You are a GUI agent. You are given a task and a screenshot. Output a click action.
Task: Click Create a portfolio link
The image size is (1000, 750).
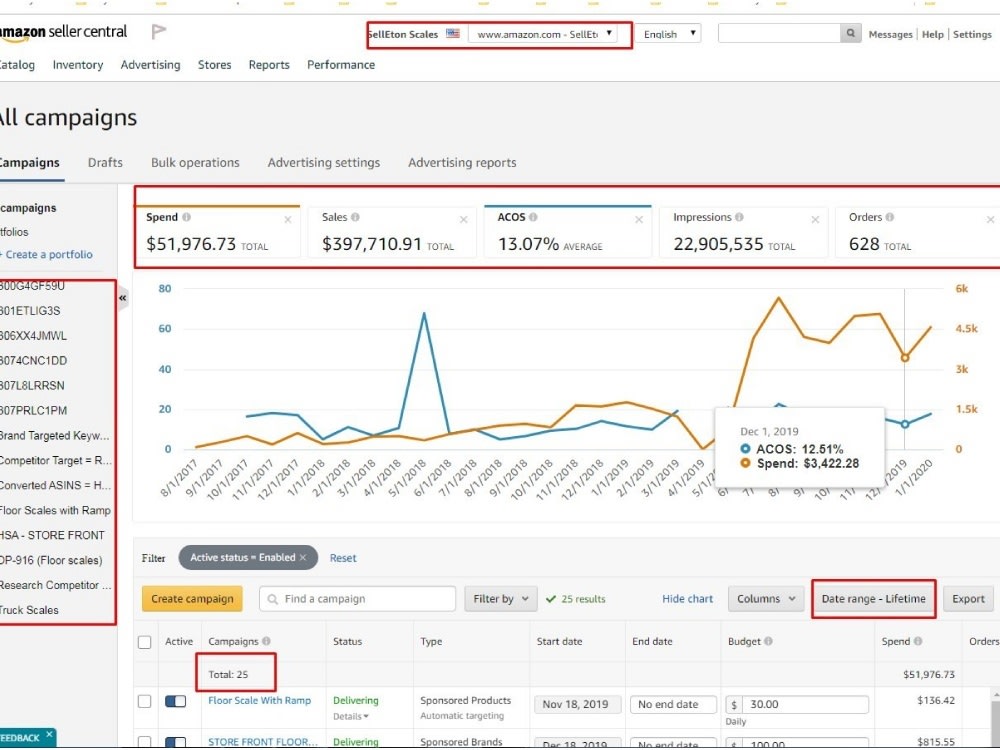pos(47,254)
